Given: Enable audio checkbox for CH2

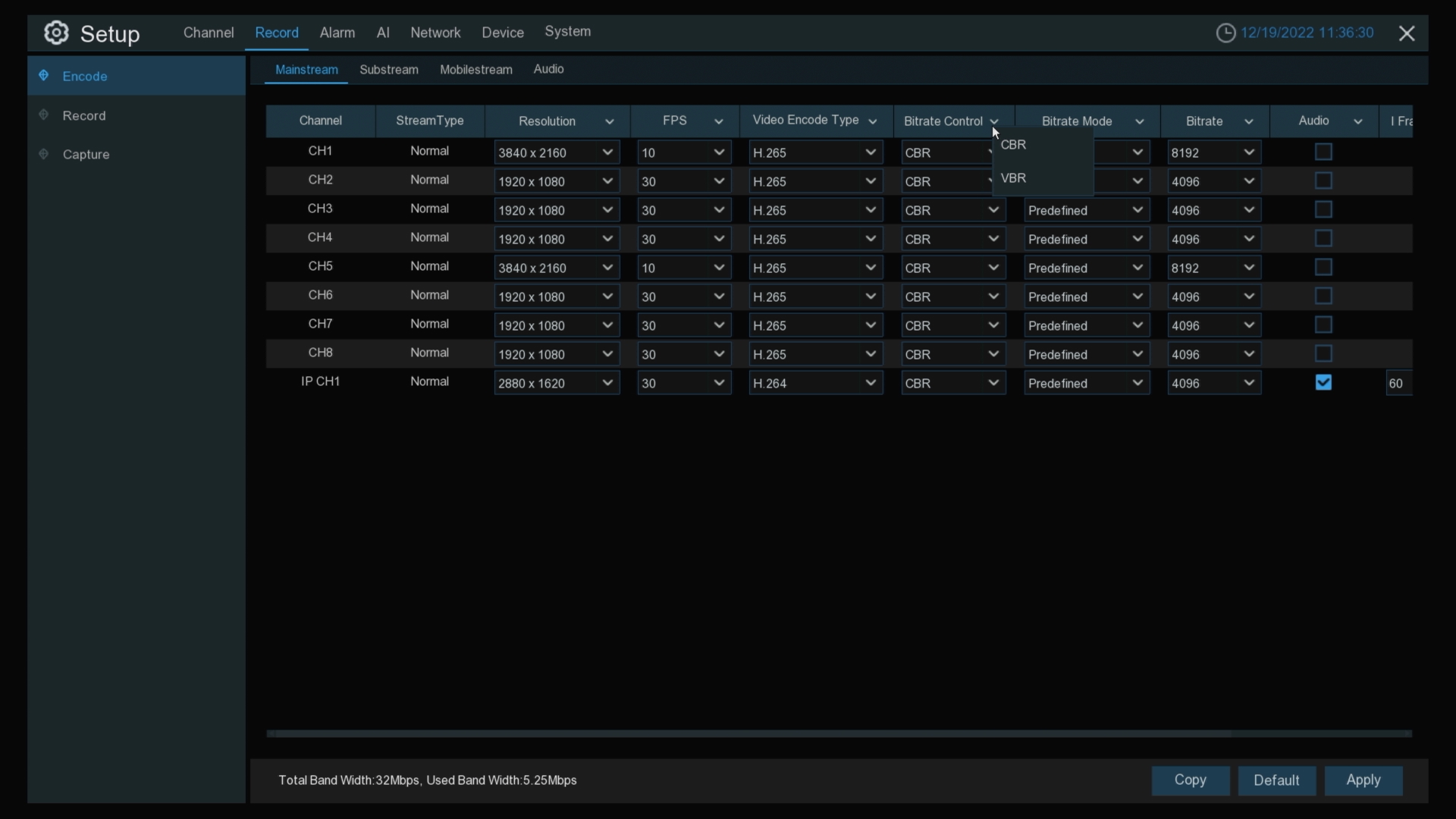Looking at the screenshot, I should click(1323, 181).
